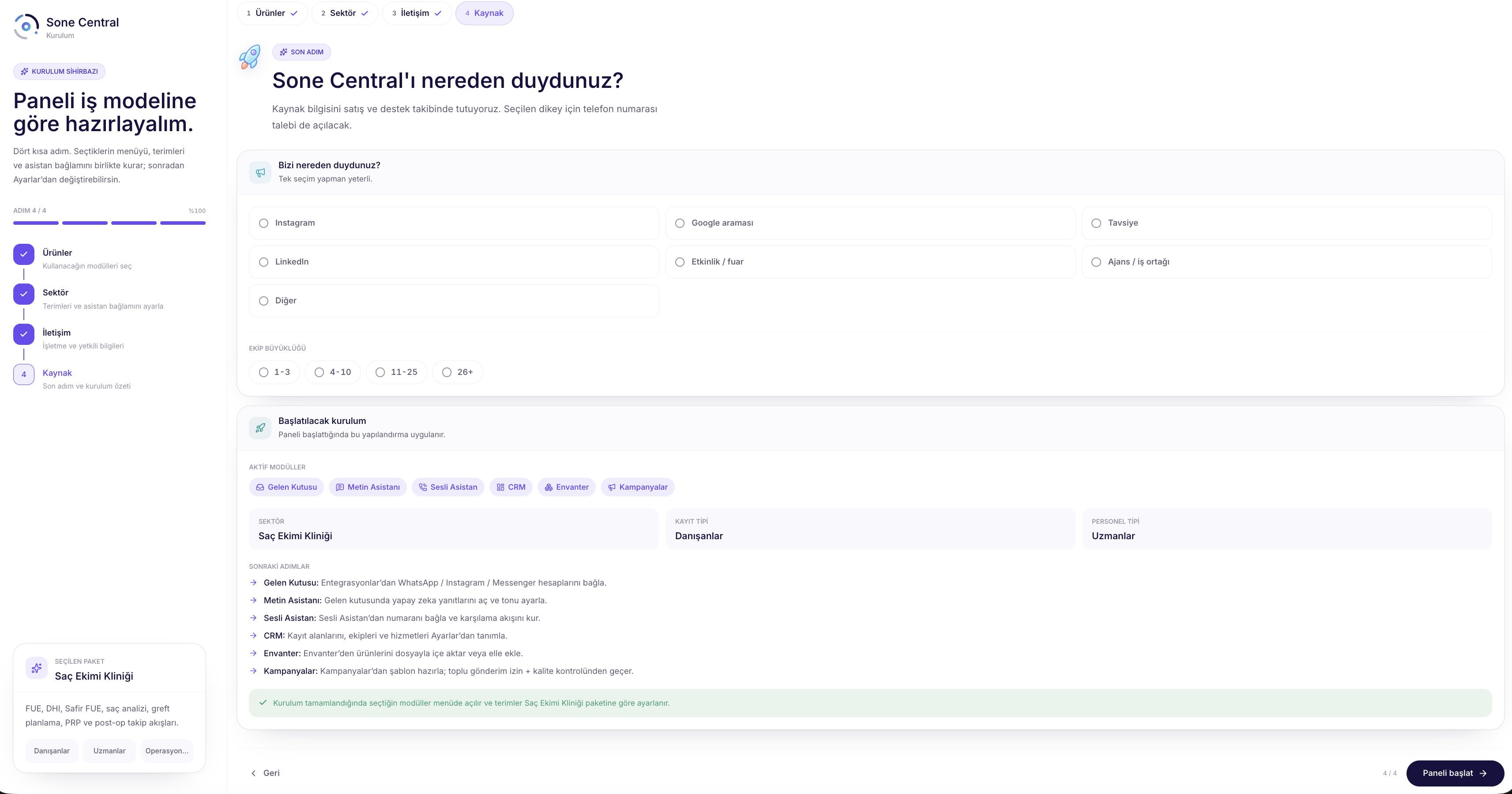Select Instagram as the source
Screen dimensions: 1512x794
[454, 223]
